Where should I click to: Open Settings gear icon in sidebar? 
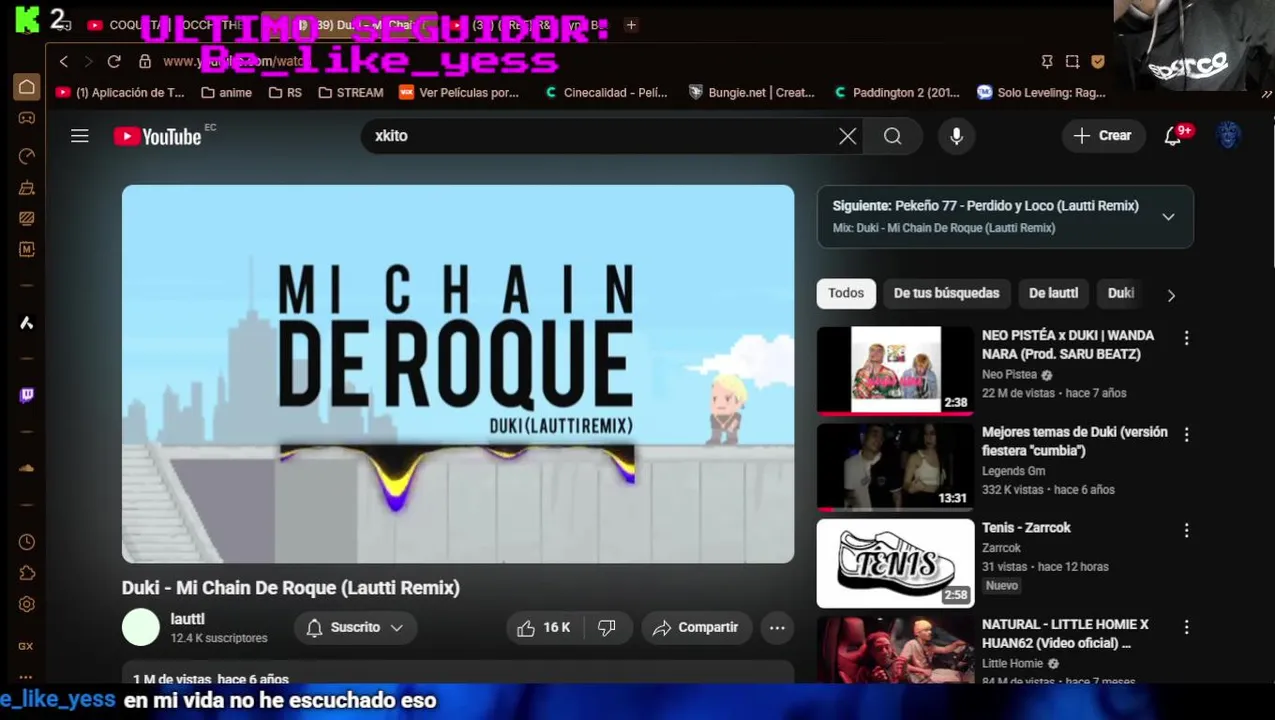(x=27, y=604)
